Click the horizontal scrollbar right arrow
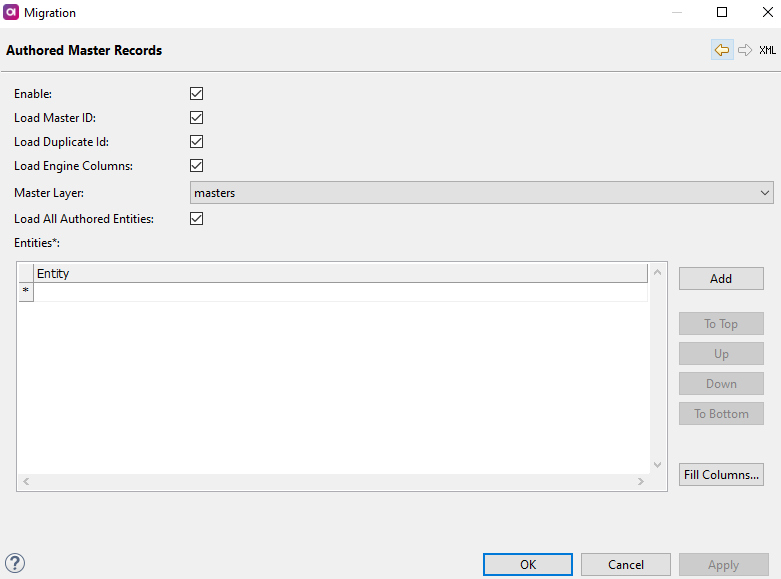 click(641, 482)
